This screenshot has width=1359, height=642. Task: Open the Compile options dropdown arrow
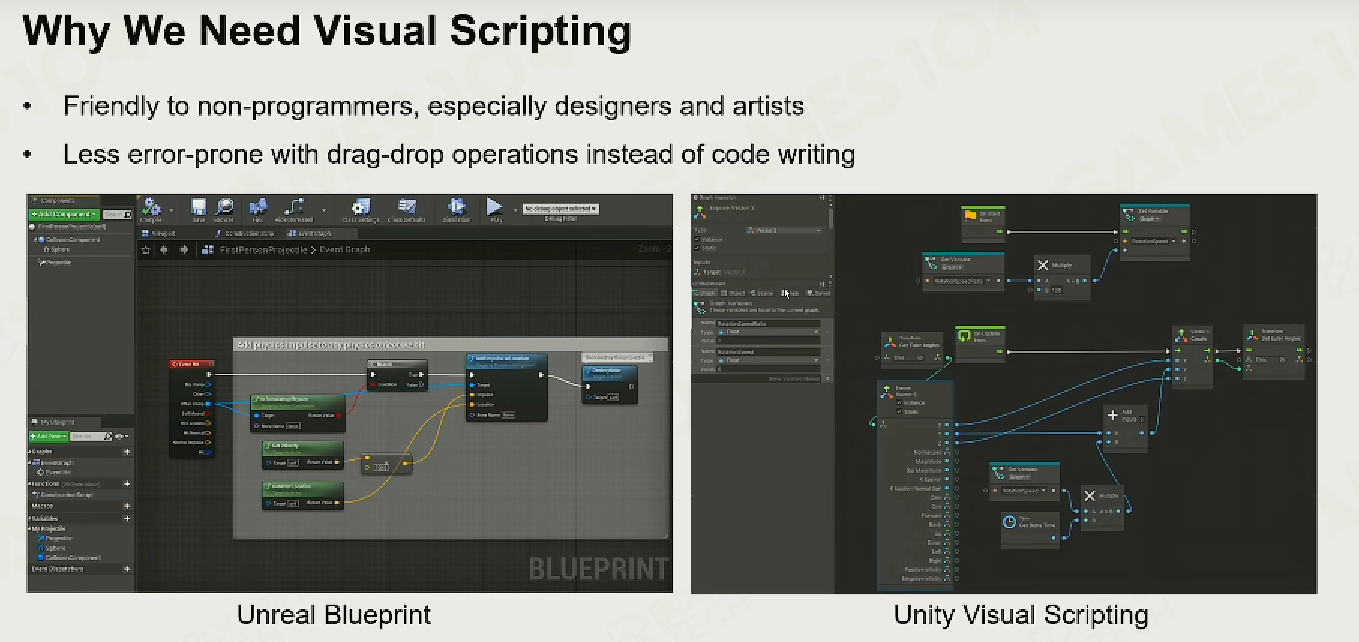tap(171, 210)
